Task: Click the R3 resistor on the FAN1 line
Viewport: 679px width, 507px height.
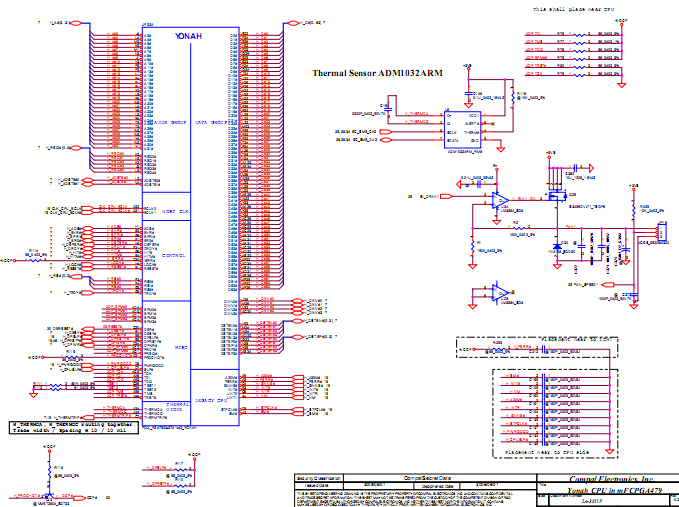Action: (518, 228)
